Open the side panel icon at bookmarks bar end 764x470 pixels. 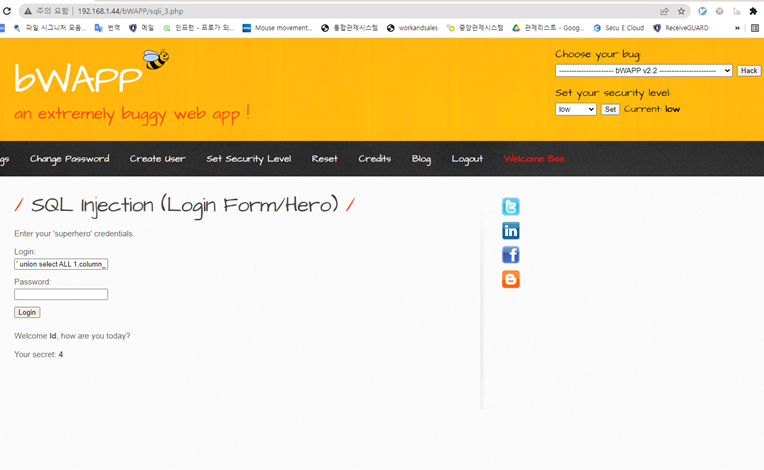pos(755,28)
